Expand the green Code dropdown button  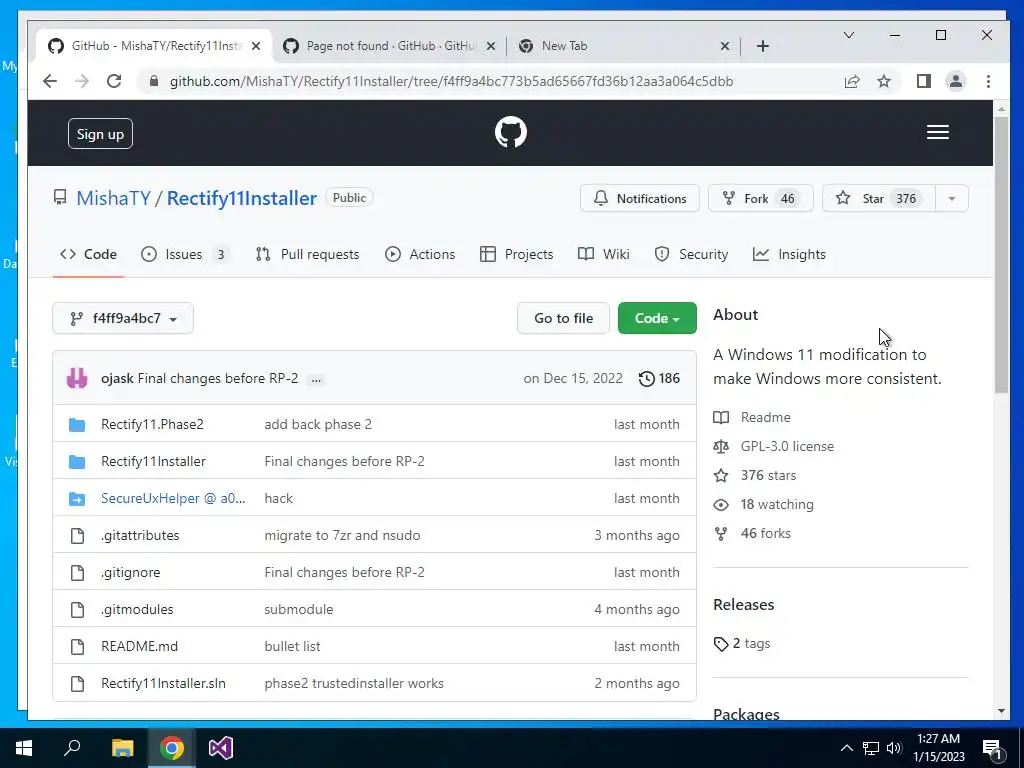(x=657, y=318)
